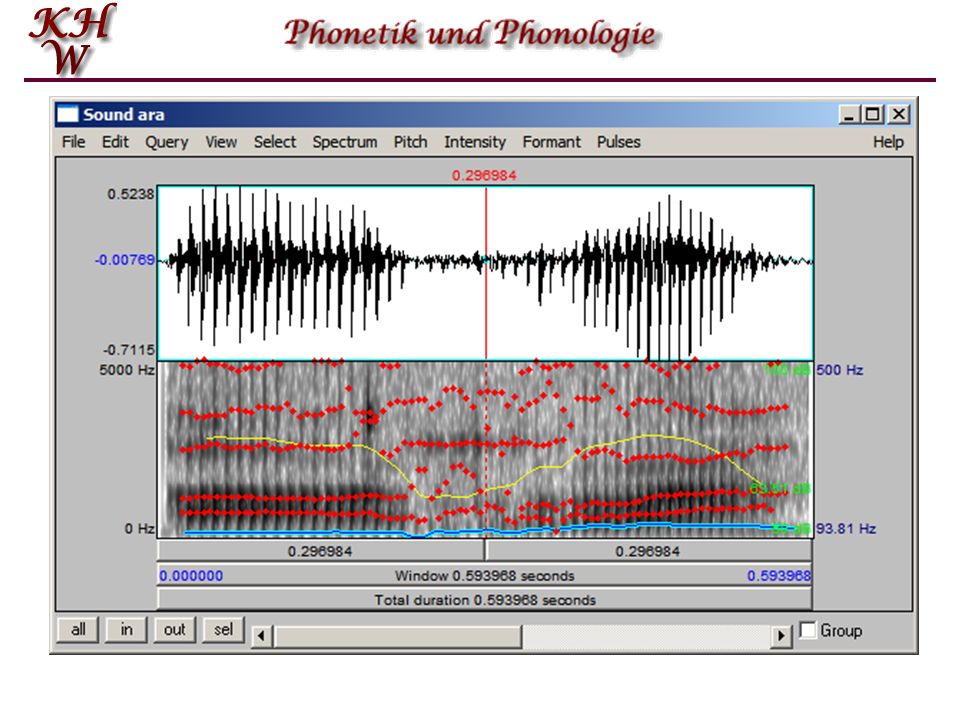
Task: Click the 'all' zoom button
Action: [x=78, y=630]
